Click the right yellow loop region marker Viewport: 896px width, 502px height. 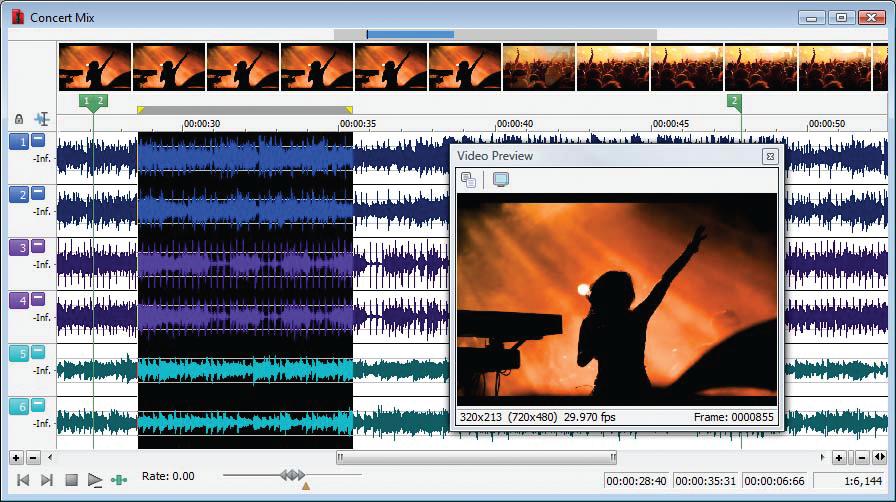[349, 109]
